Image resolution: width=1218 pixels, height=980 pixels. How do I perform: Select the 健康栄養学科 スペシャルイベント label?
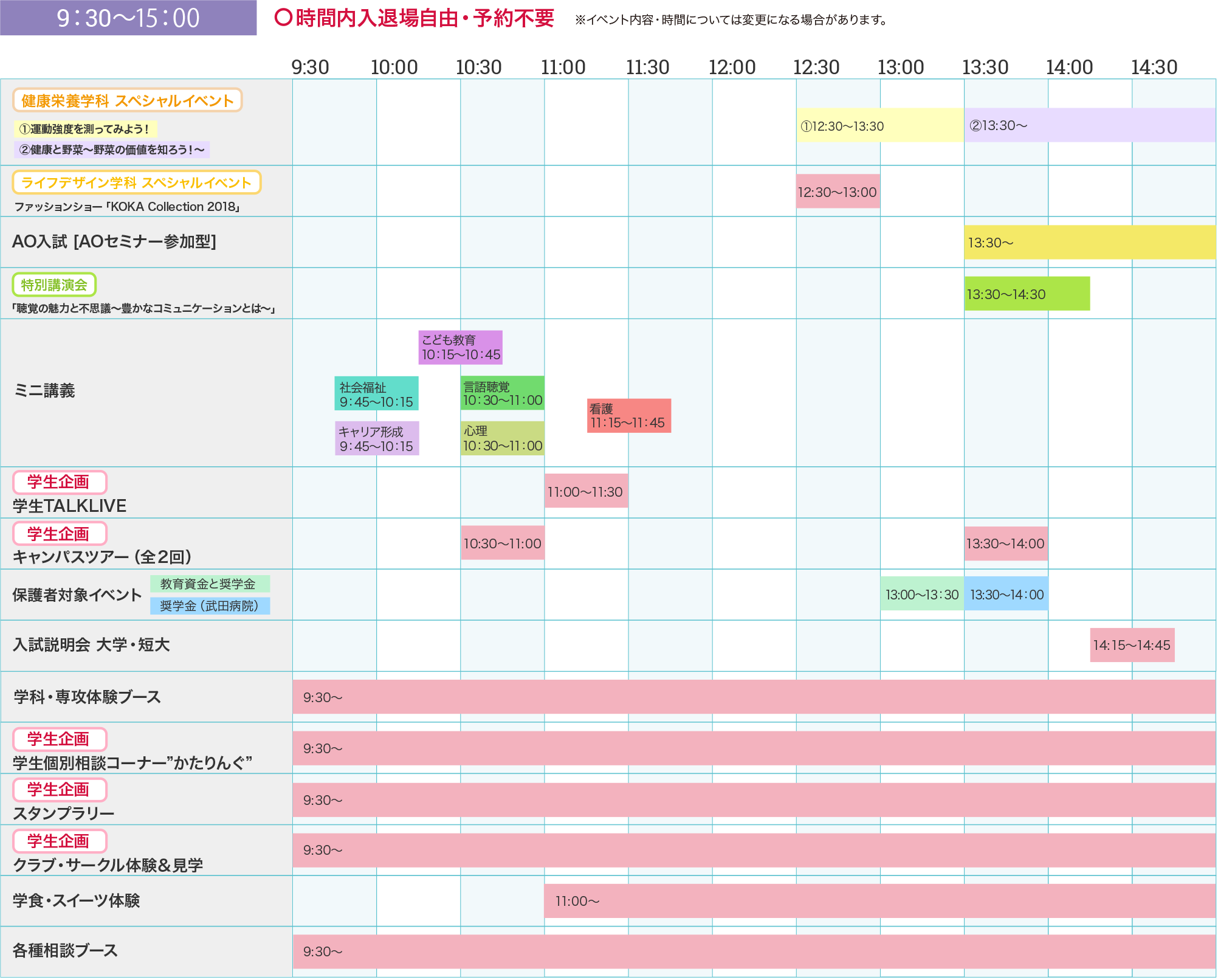(x=128, y=100)
